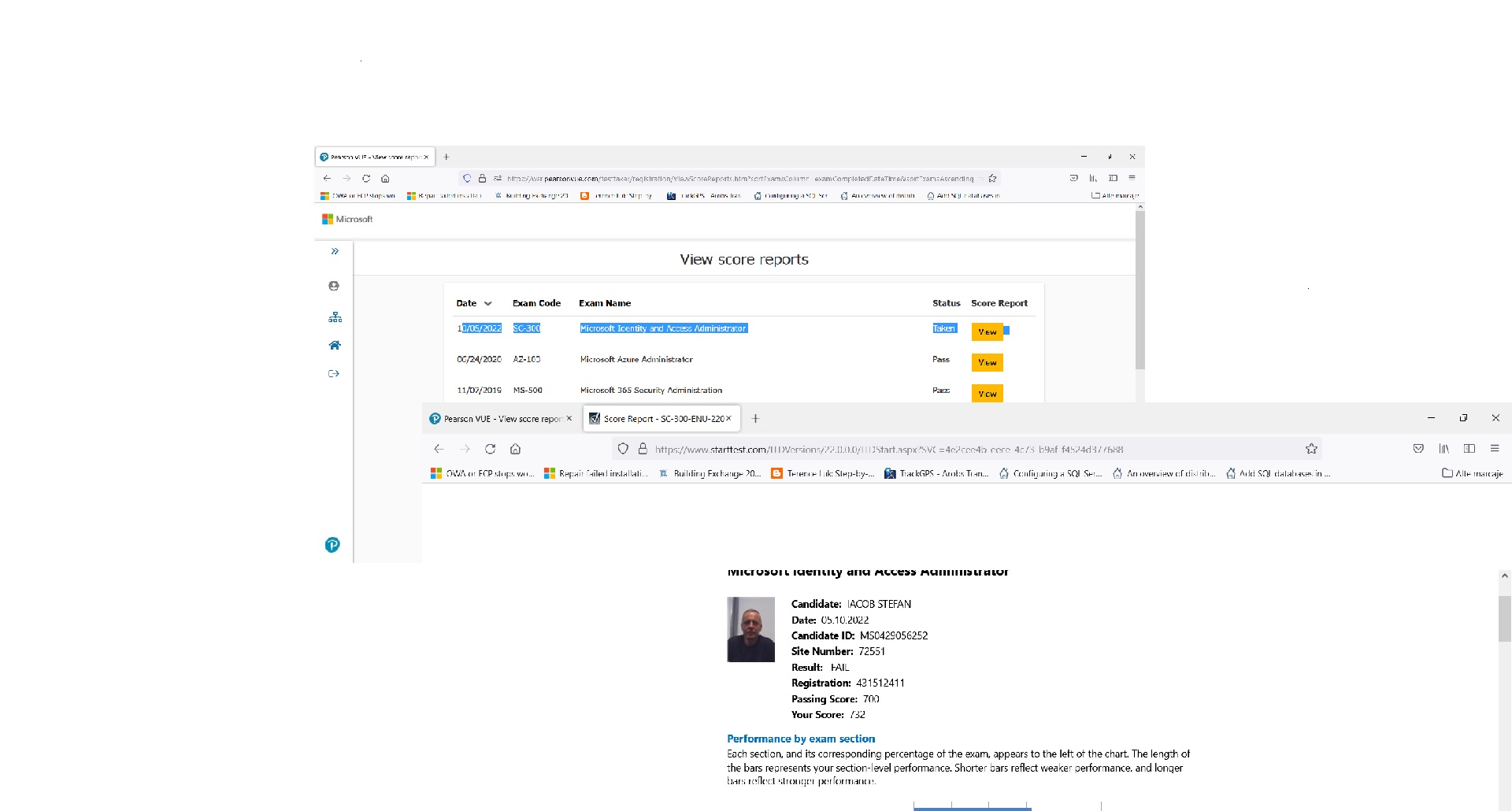Toggle the sidebar in rear browser window
The width and height of the screenshot is (1512, 811).
pyautogui.click(x=1113, y=178)
